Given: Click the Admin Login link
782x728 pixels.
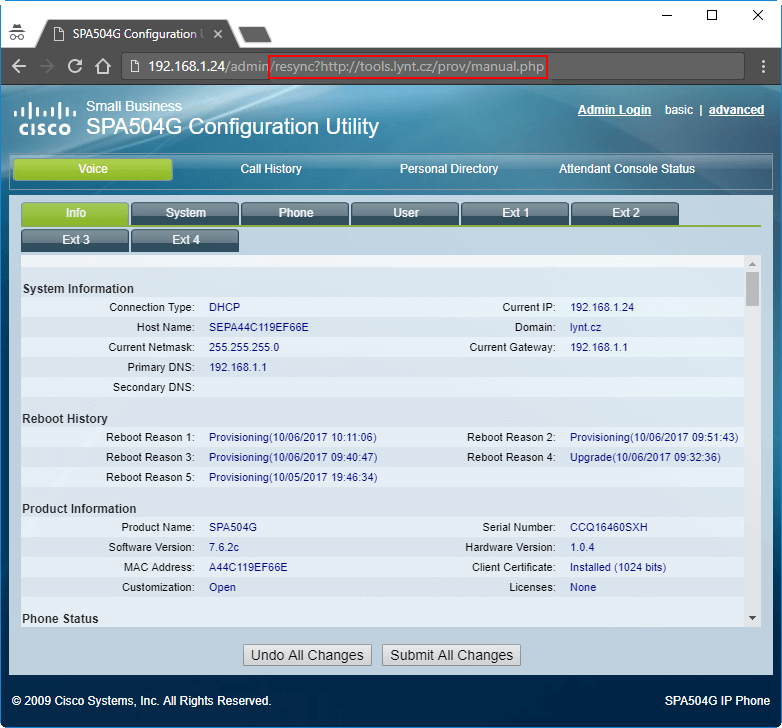Looking at the screenshot, I should pyautogui.click(x=614, y=110).
